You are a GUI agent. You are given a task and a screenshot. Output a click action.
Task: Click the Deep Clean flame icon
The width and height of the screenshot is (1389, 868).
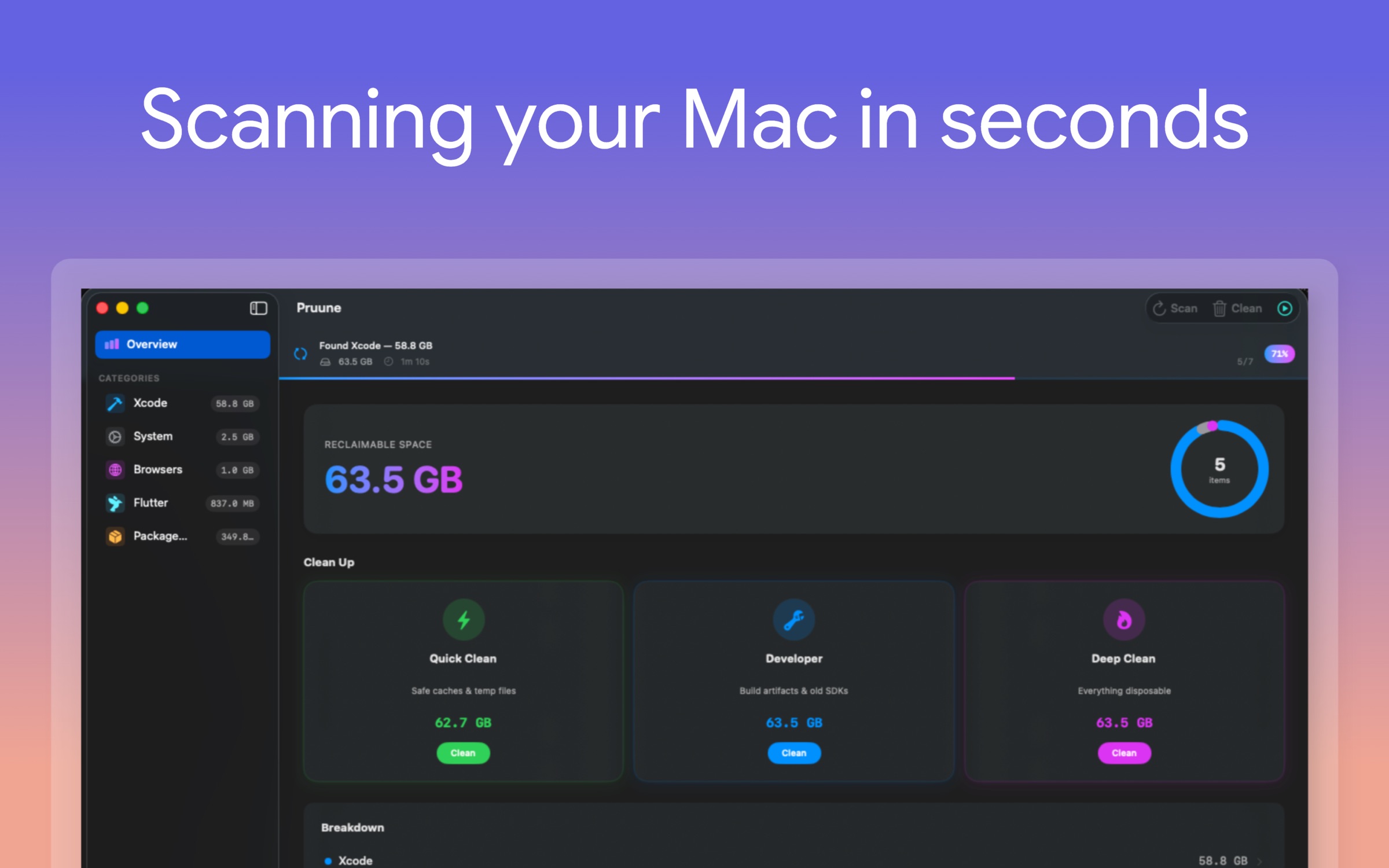click(1124, 620)
